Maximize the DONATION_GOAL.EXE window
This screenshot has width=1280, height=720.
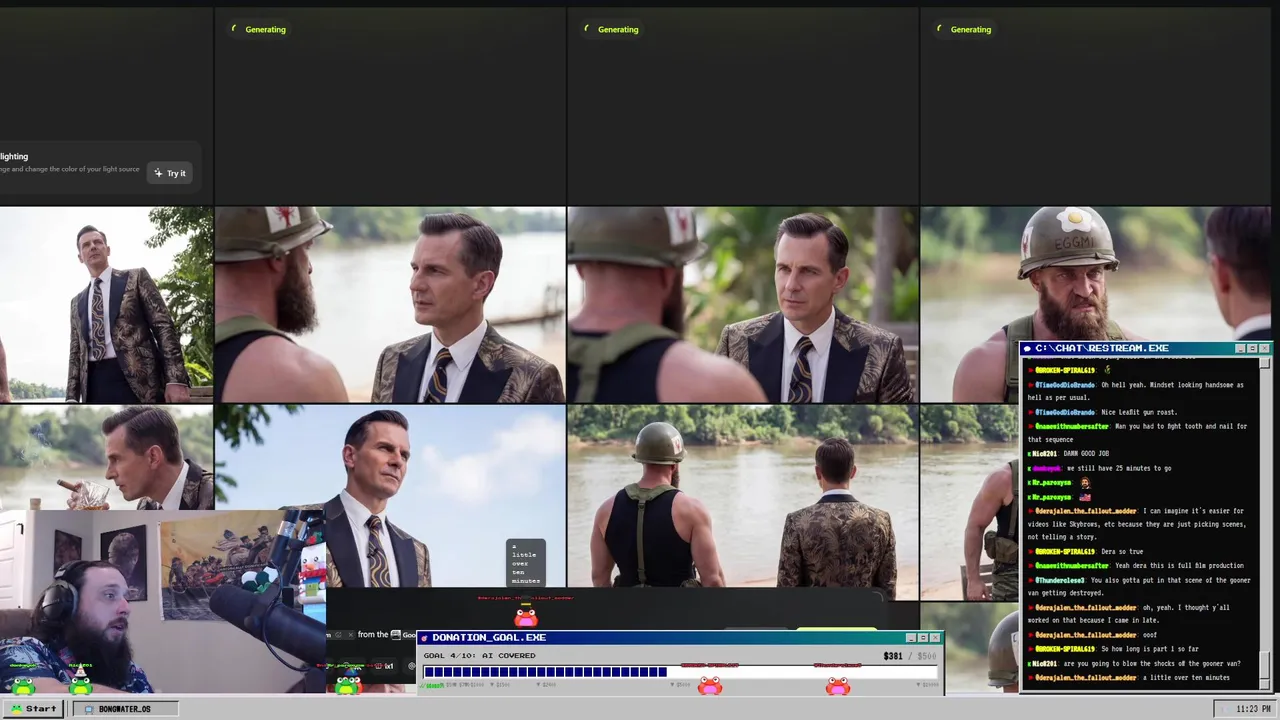tap(923, 637)
